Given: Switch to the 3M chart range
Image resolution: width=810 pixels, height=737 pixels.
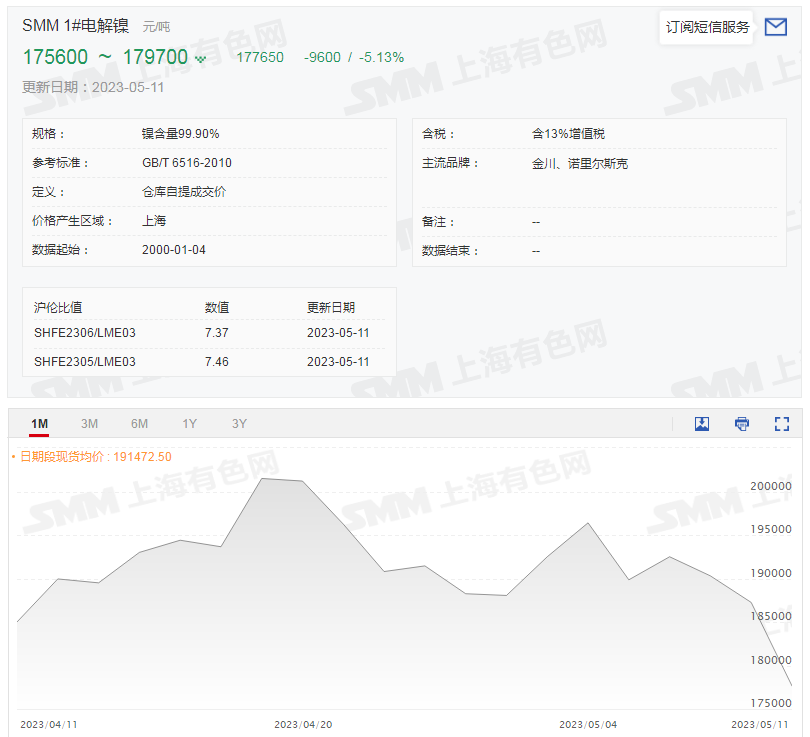Looking at the screenshot, I should click(x=89, y=424).
